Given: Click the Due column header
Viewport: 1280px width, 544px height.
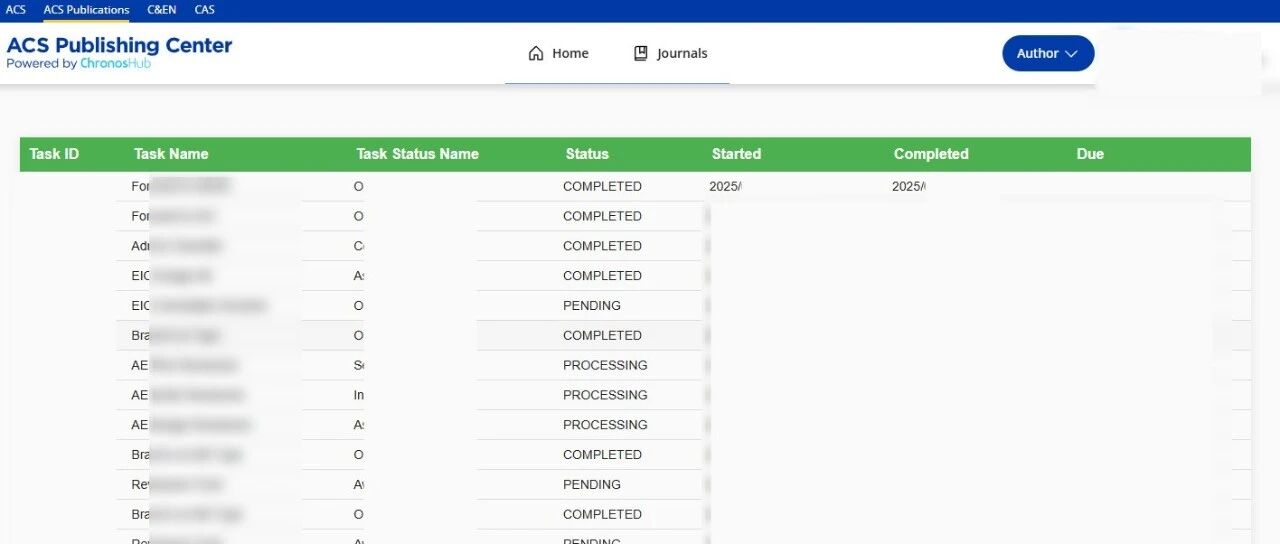Looking at the screenshot, I should 1090,154.
